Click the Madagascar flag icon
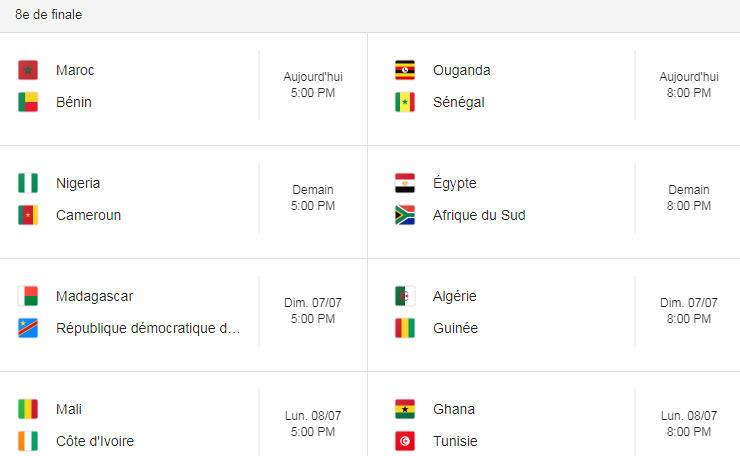Viewport: 740px width, 456px height. tap(28, 296)
